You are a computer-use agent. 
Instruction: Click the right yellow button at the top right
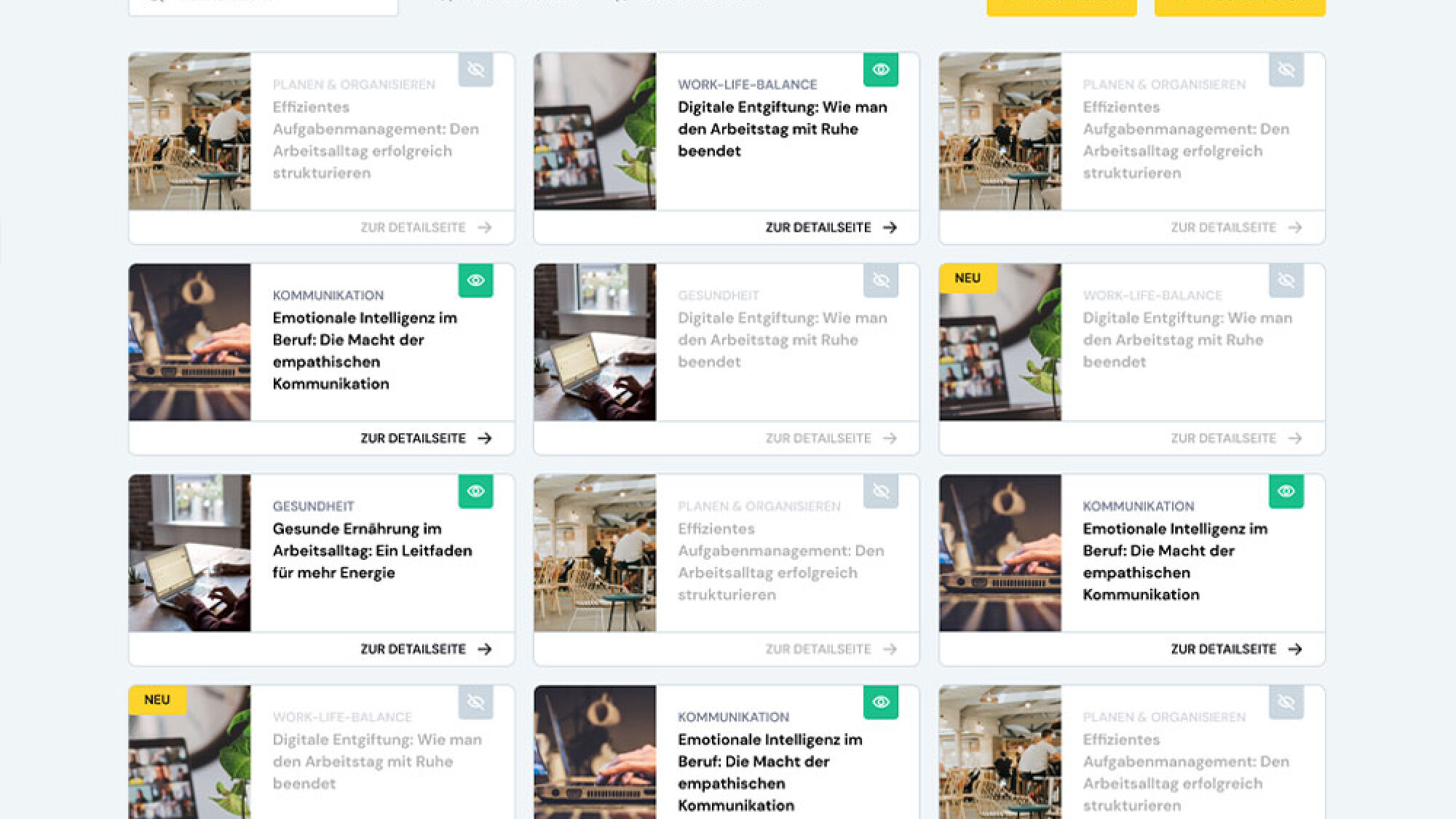(x=1239, y=7)
